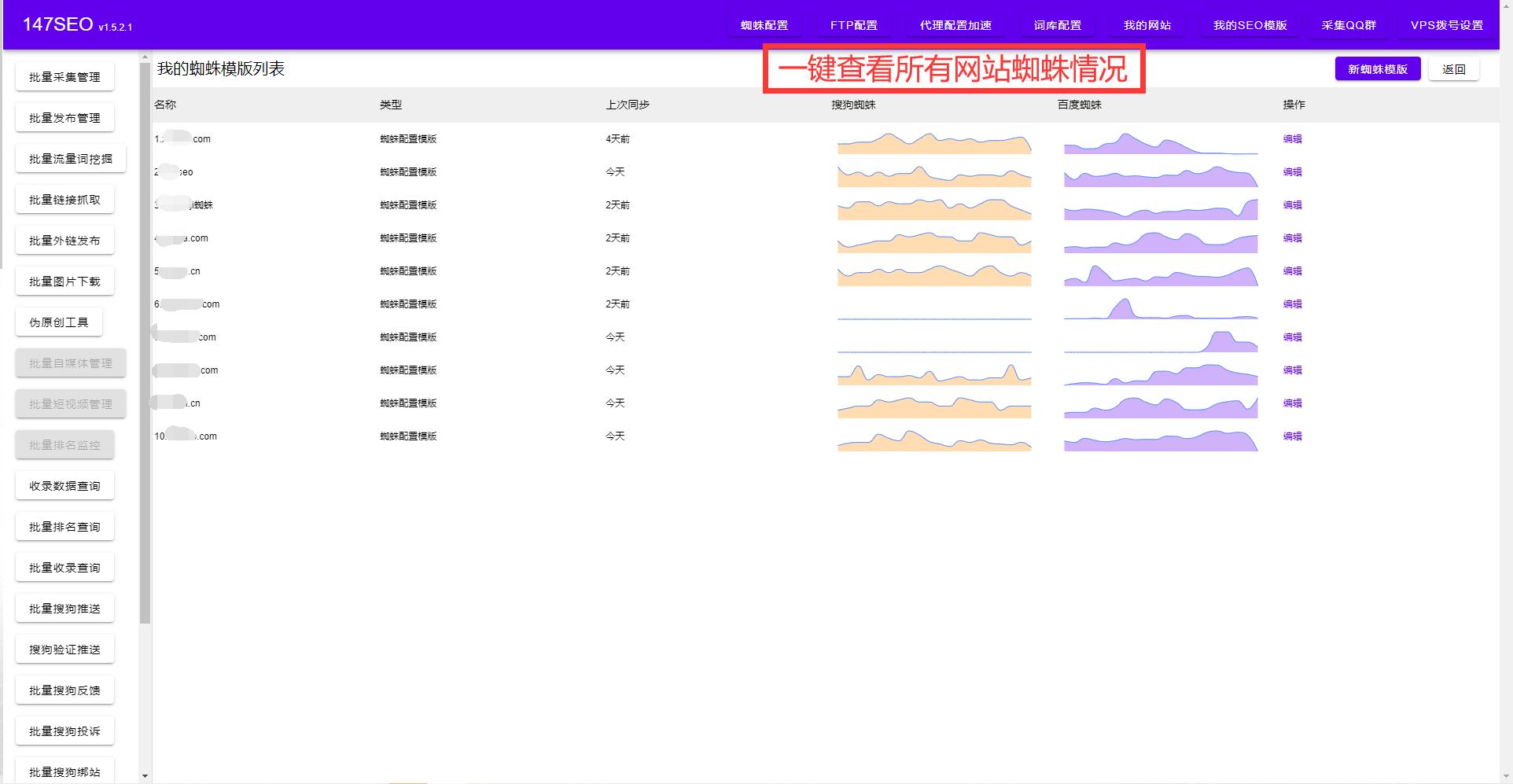Open VPS拨号设置
Viewport: 1513px width, 784px height.
point(1448,24)
